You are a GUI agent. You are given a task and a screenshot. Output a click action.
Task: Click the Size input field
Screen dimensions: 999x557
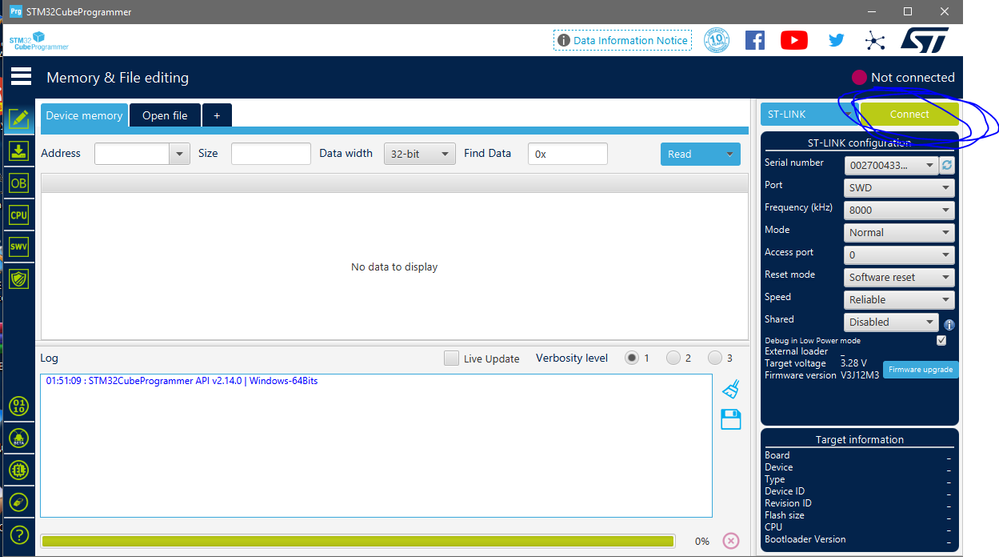point(271,154)
